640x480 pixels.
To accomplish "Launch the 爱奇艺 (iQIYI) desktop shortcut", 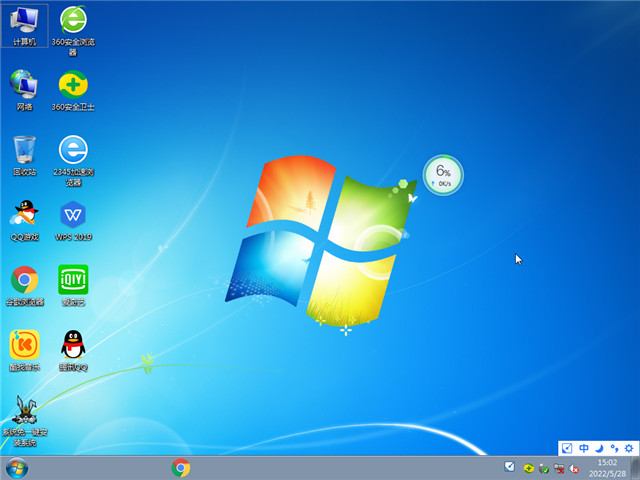I will coord(73,285).
